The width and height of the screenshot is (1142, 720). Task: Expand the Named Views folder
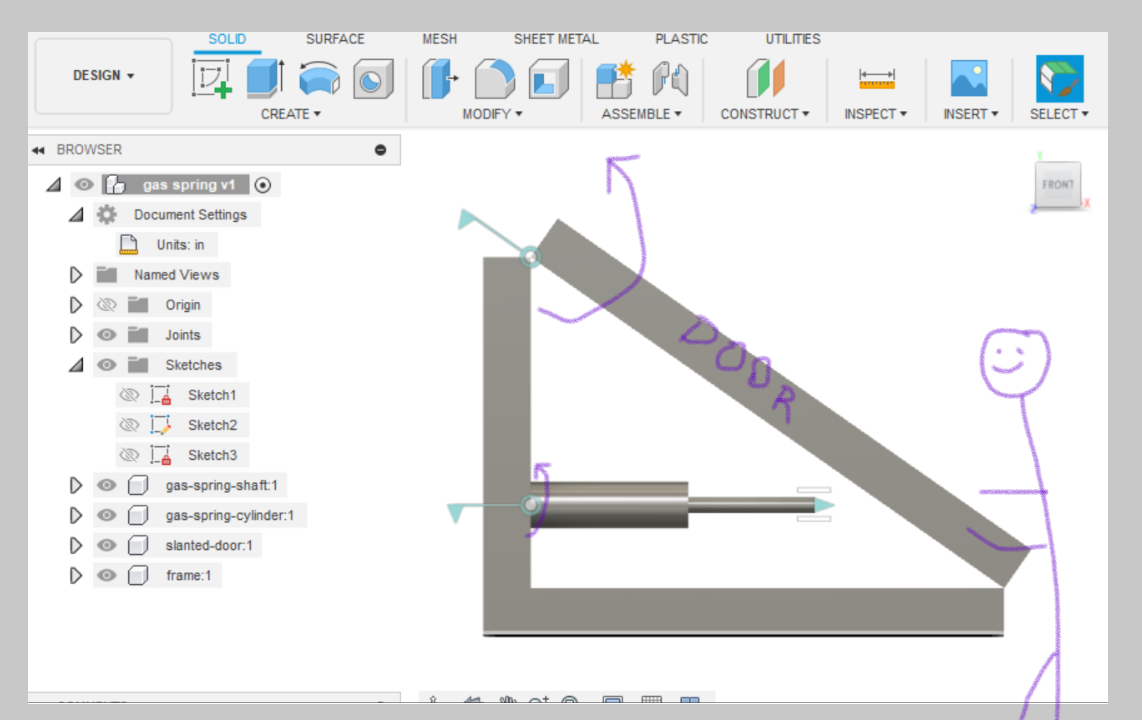(x=76, y=274)
